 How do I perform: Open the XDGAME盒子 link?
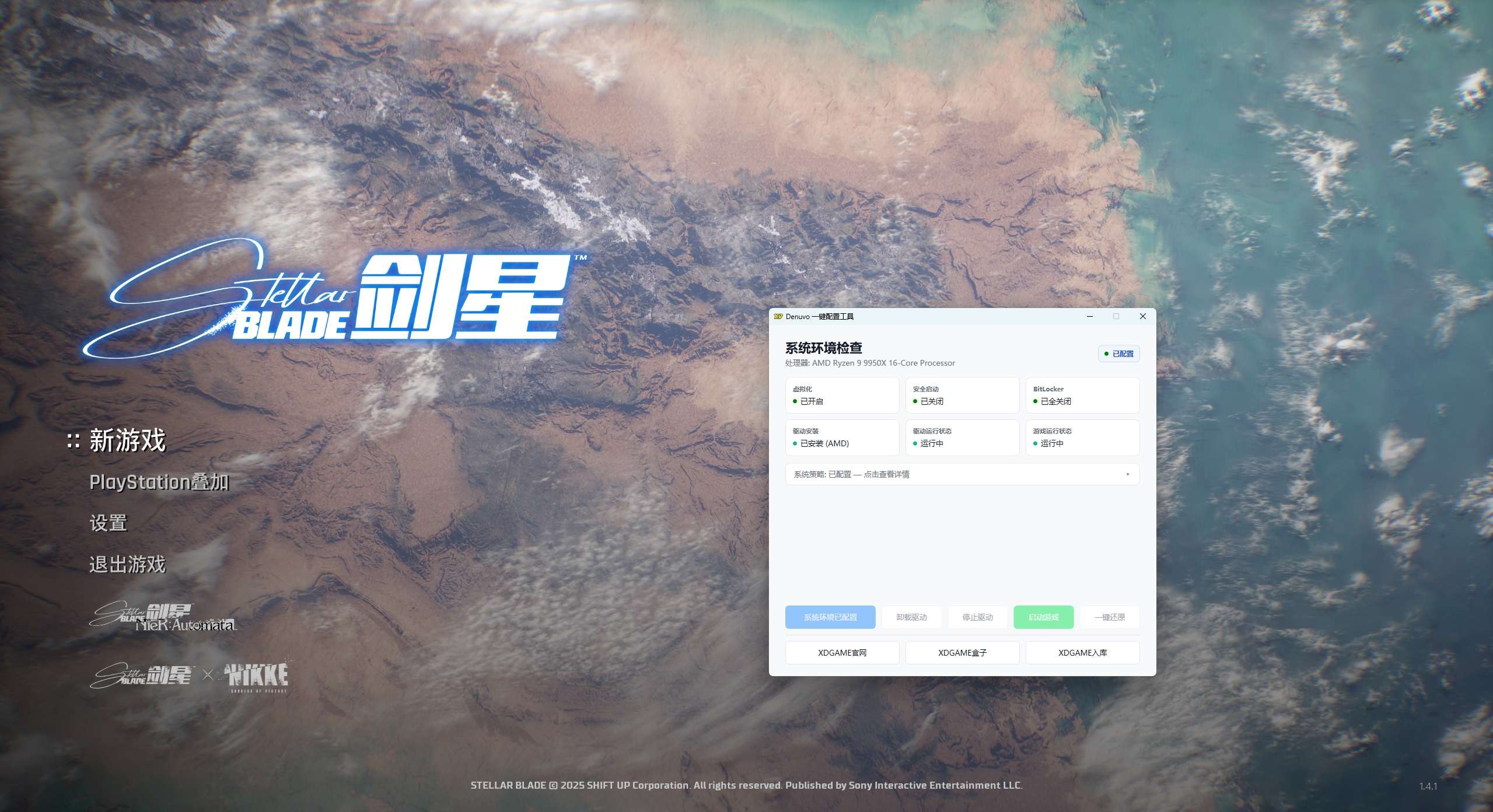coord(961,653)
